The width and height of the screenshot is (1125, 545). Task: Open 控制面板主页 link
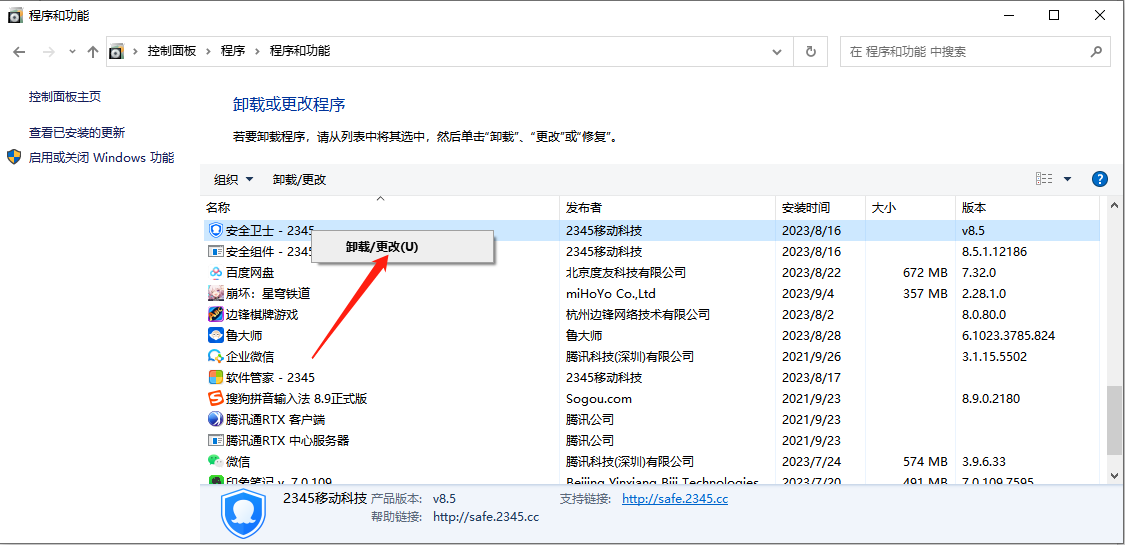tap(65, 96)
